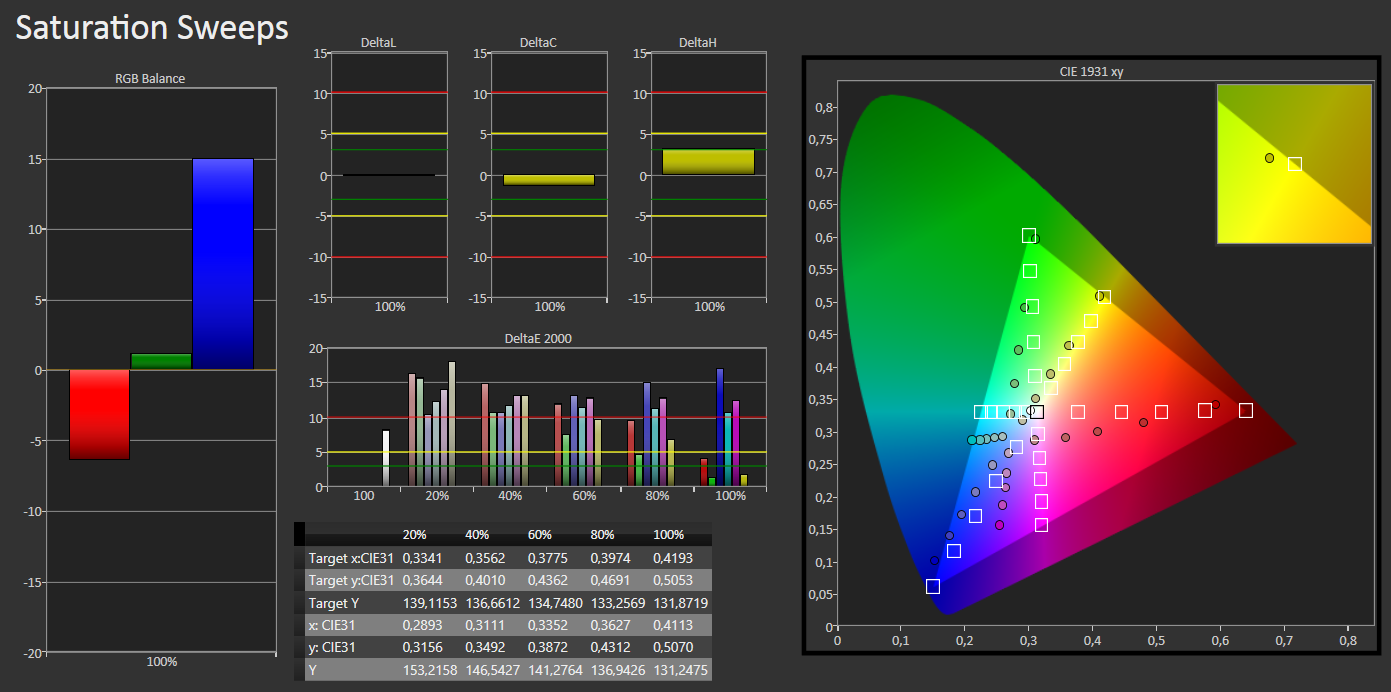Click the red primary target square on CIE diagram

pyautogui.click(x=1246, y=410)
